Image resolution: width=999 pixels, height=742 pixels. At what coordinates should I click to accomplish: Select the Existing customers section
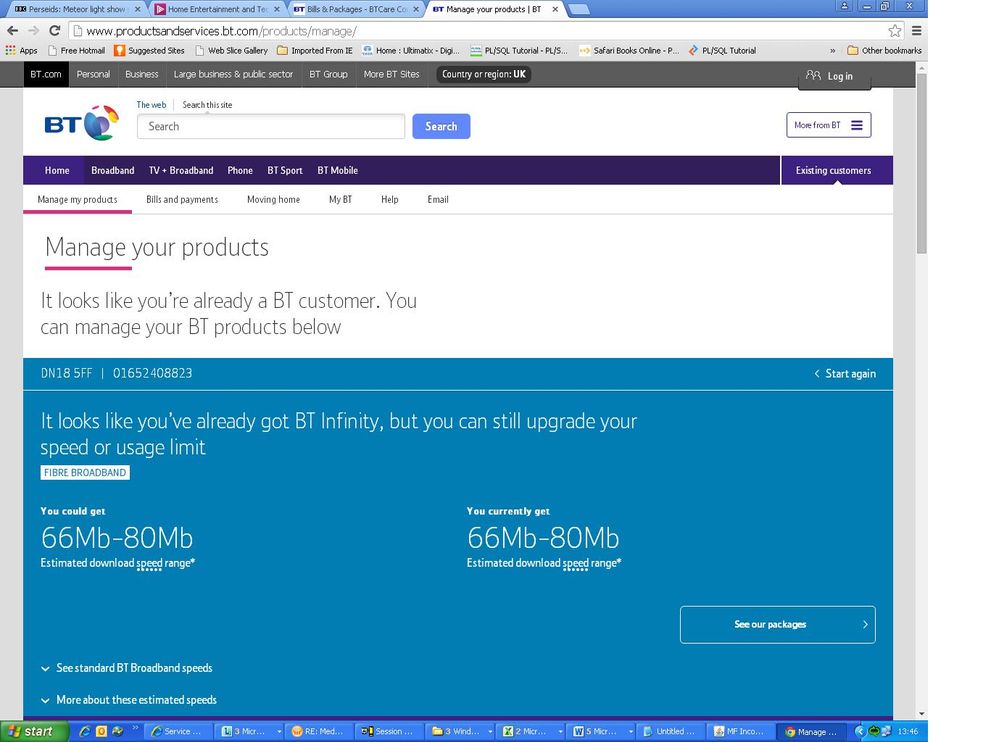[837, 170]
